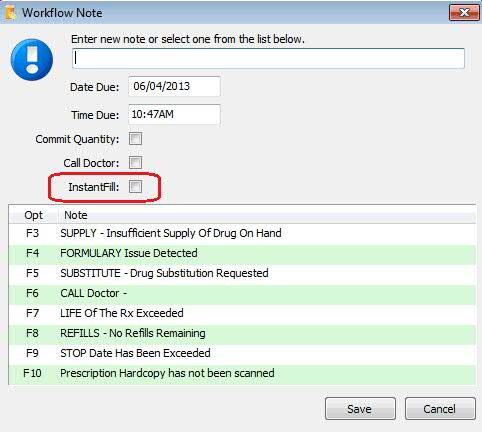Pick the F6 CALL Doctor note
The height and width of the screenshot is (432, 482).
[x=242, y=293]
